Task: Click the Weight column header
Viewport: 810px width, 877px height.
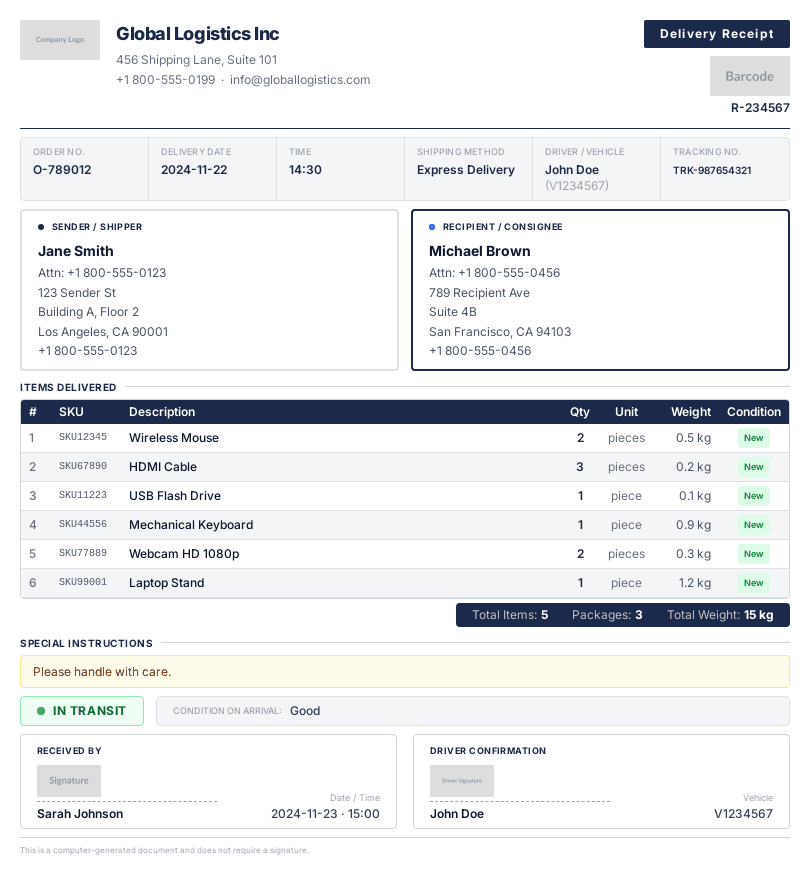Action: (x=690, y=412)
